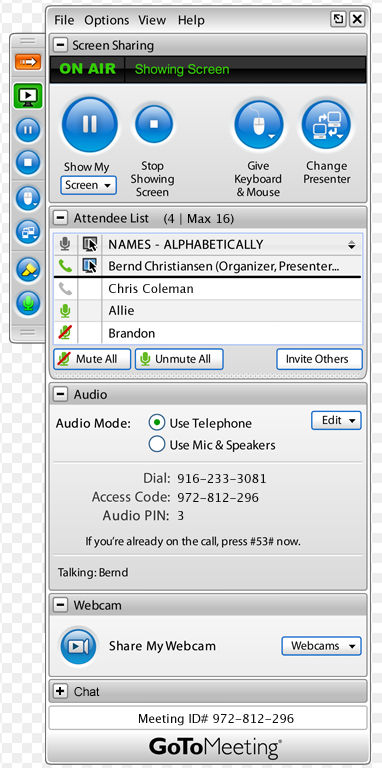Select the Use Mic & Speakers audio mode
Viewport: 382px width, 768px height.
157,445
